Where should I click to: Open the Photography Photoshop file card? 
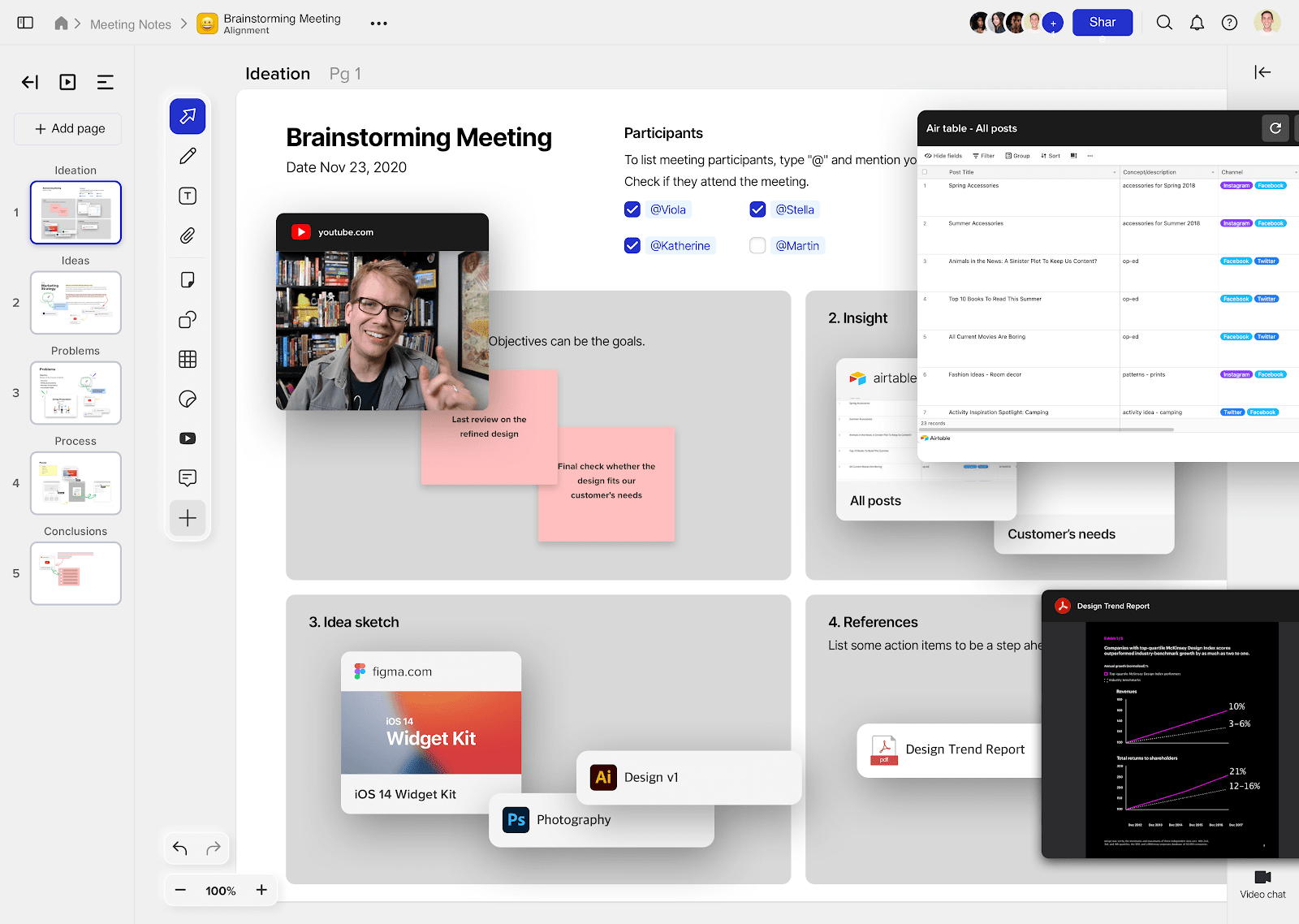(x=602, y=820)
